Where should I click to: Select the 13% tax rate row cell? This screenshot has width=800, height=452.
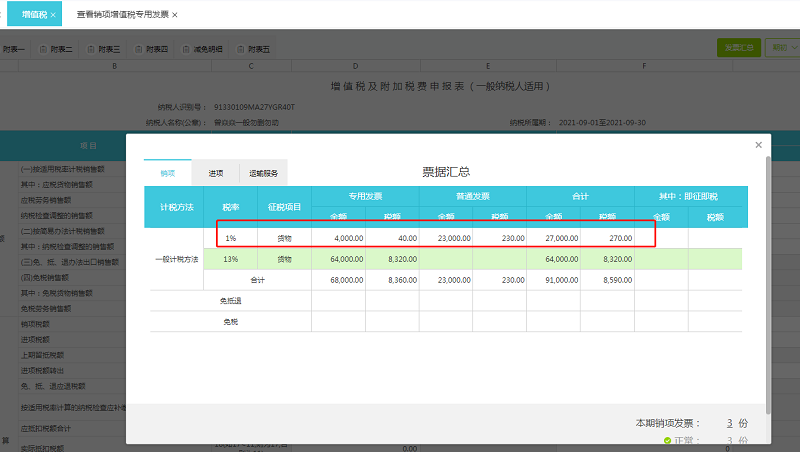[x=230, y=259]
